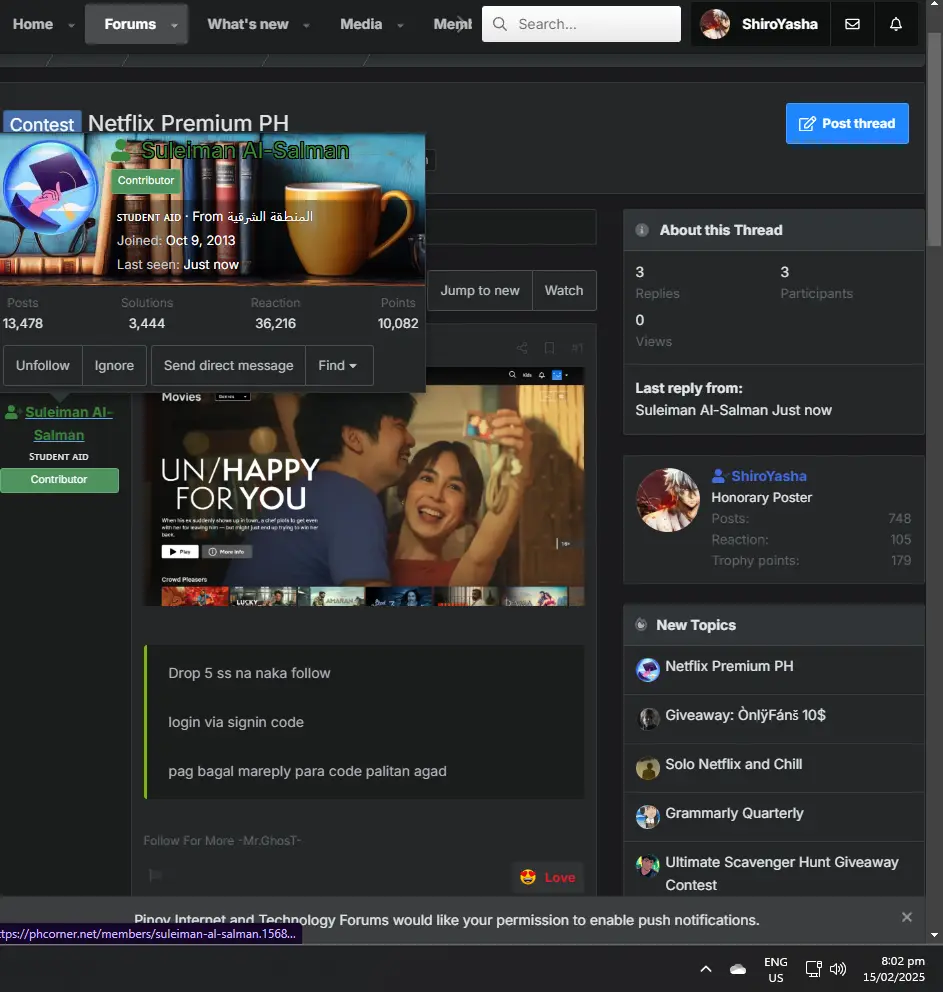Open Ultimate Scavenger Hunt Giveaway Contest topic
The width and height of the screenshot is (943, 992).
782,873
